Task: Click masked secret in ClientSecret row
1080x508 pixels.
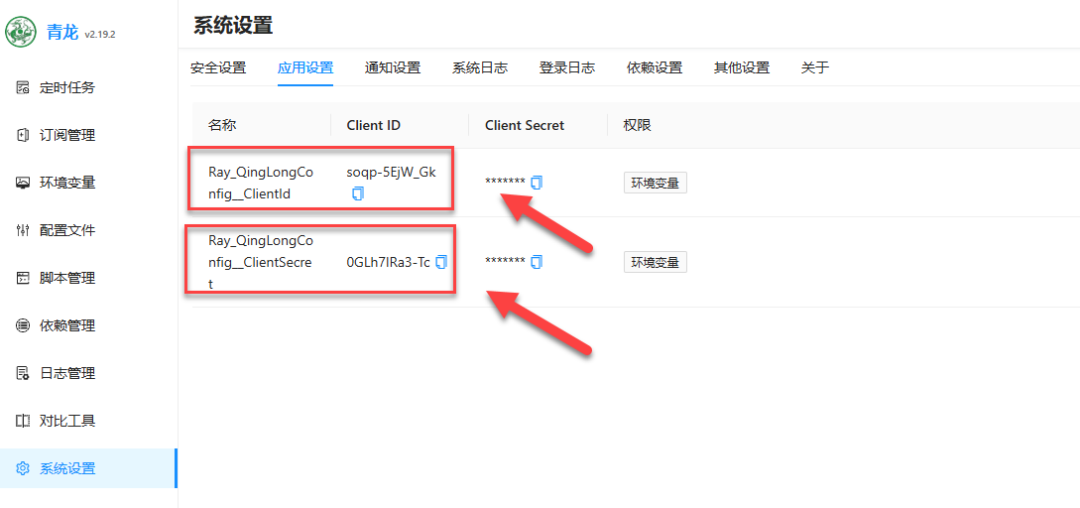Action: 506,262
